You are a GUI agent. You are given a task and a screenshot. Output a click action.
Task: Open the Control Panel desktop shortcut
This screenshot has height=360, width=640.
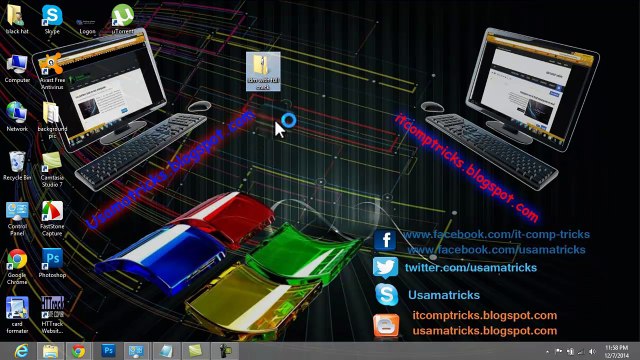click(x=17, y=218)
